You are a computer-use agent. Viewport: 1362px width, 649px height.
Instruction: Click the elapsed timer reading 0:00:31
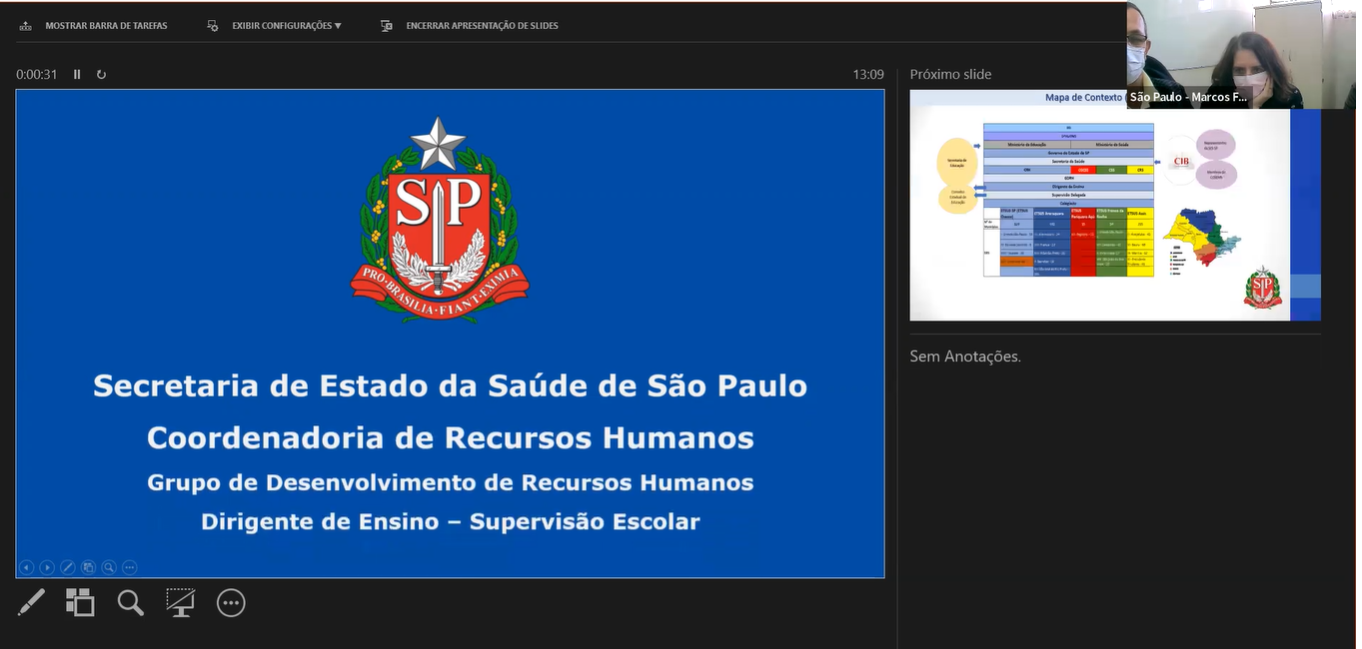[36, 74]
